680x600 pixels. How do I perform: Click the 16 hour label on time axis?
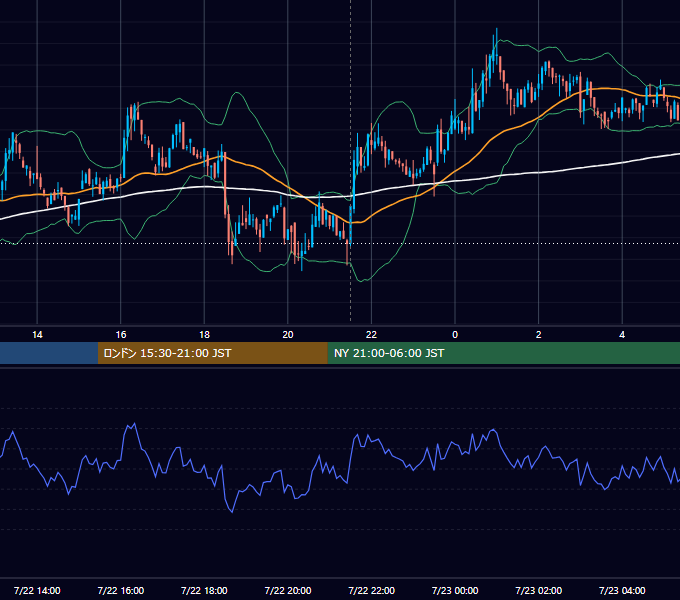(x=121, y=335)
